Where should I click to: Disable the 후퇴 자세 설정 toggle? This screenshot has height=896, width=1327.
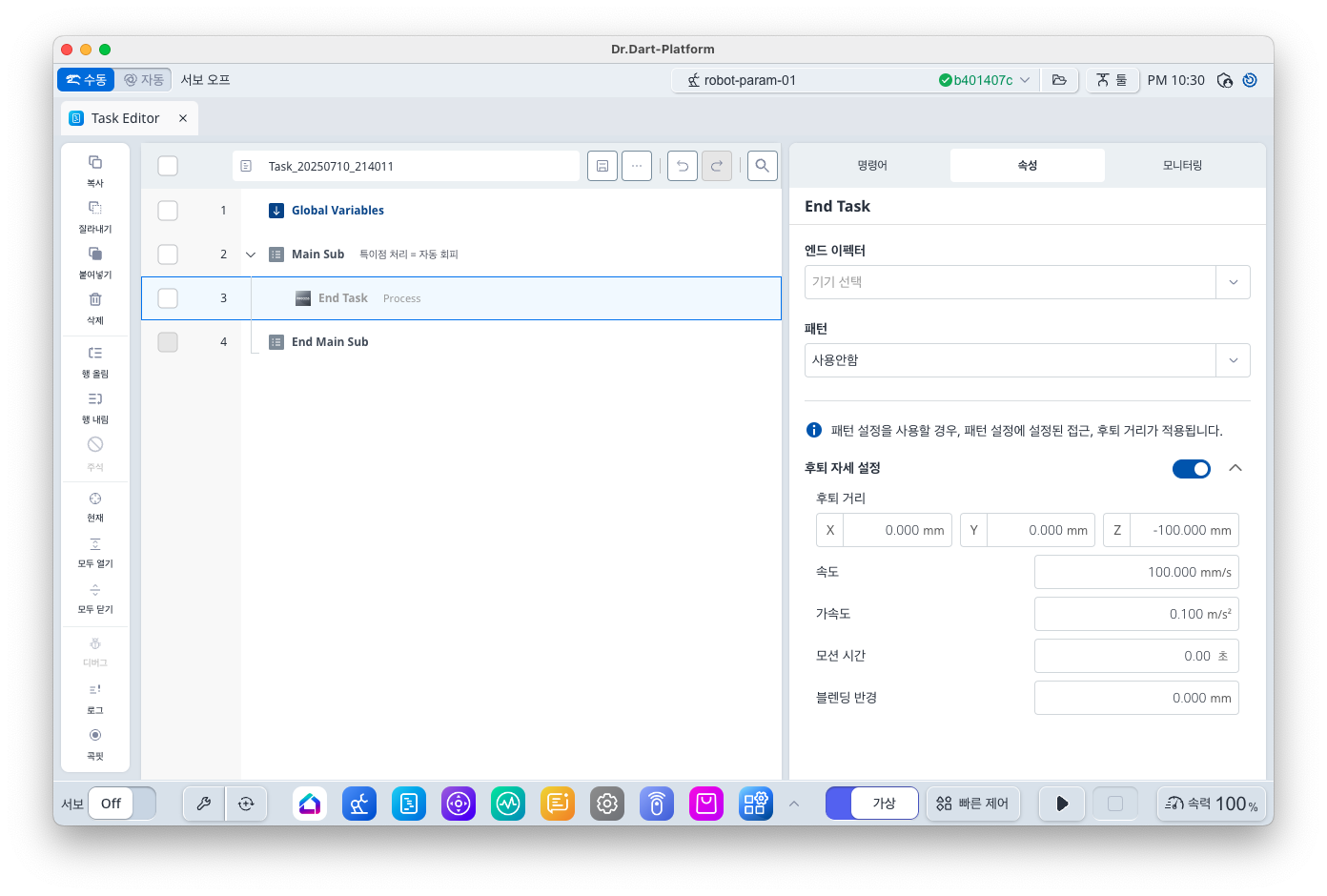[1191, 468]
